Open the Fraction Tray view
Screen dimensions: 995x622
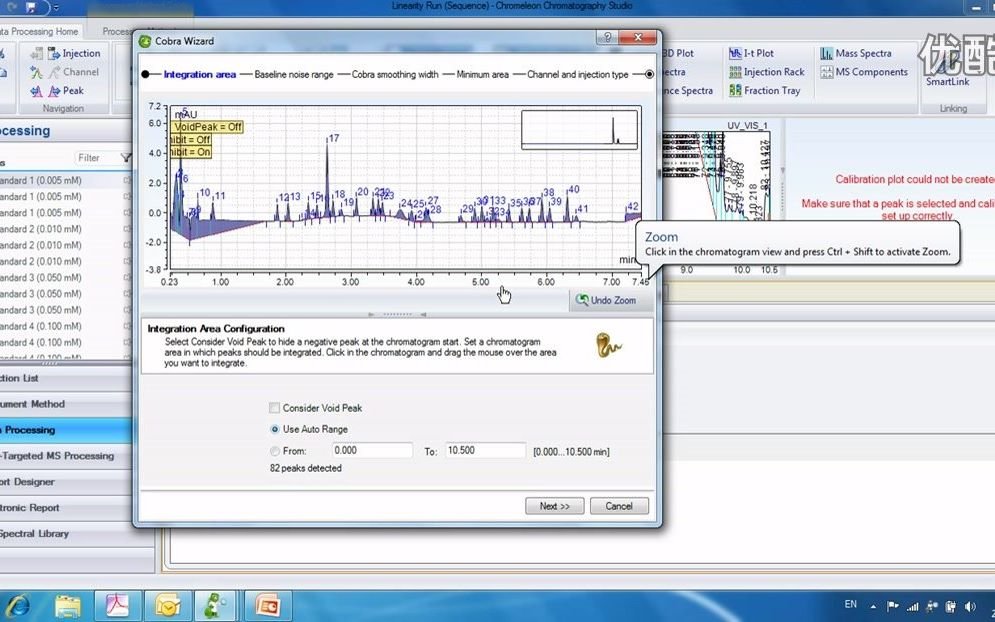coord(765,90)
